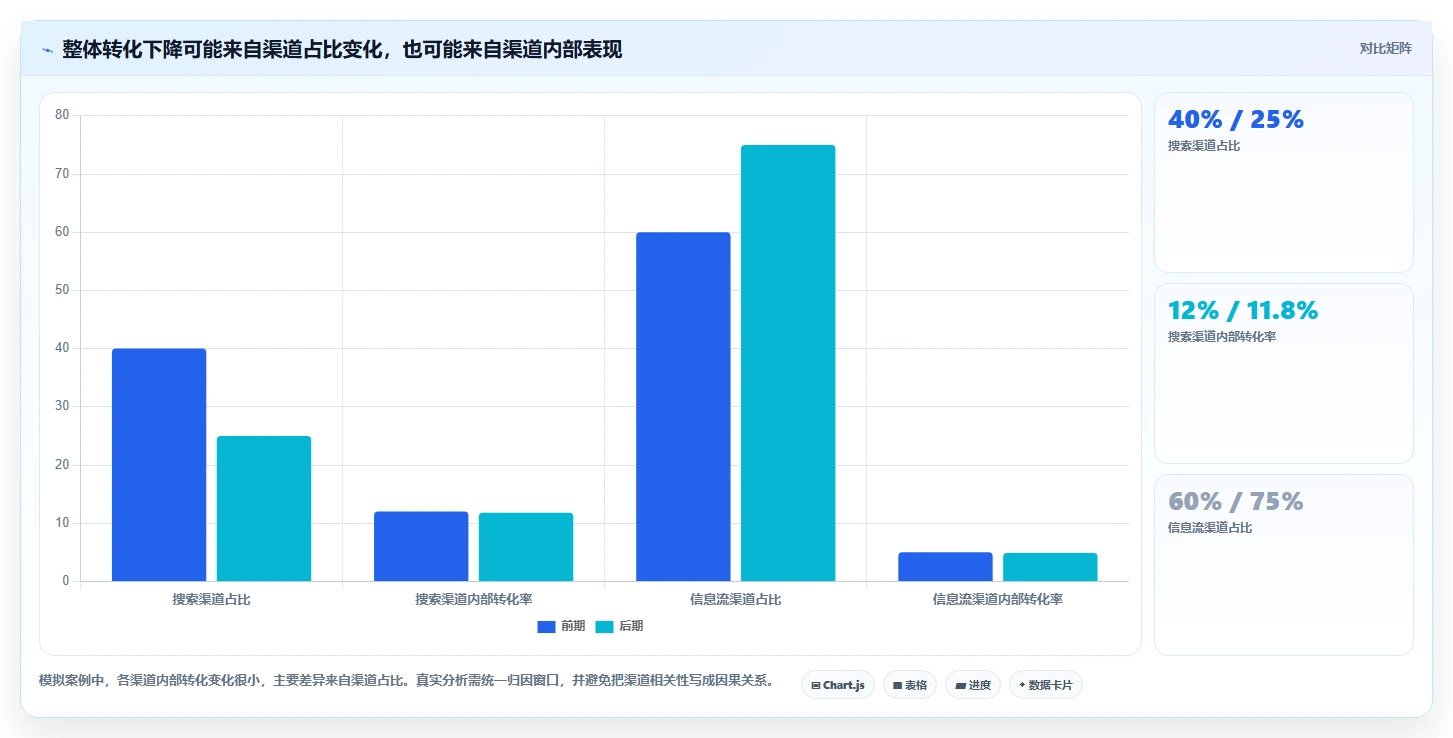
Task: Click the 信息流渠道占比 caption in third card
Action: pos(1210,528)
